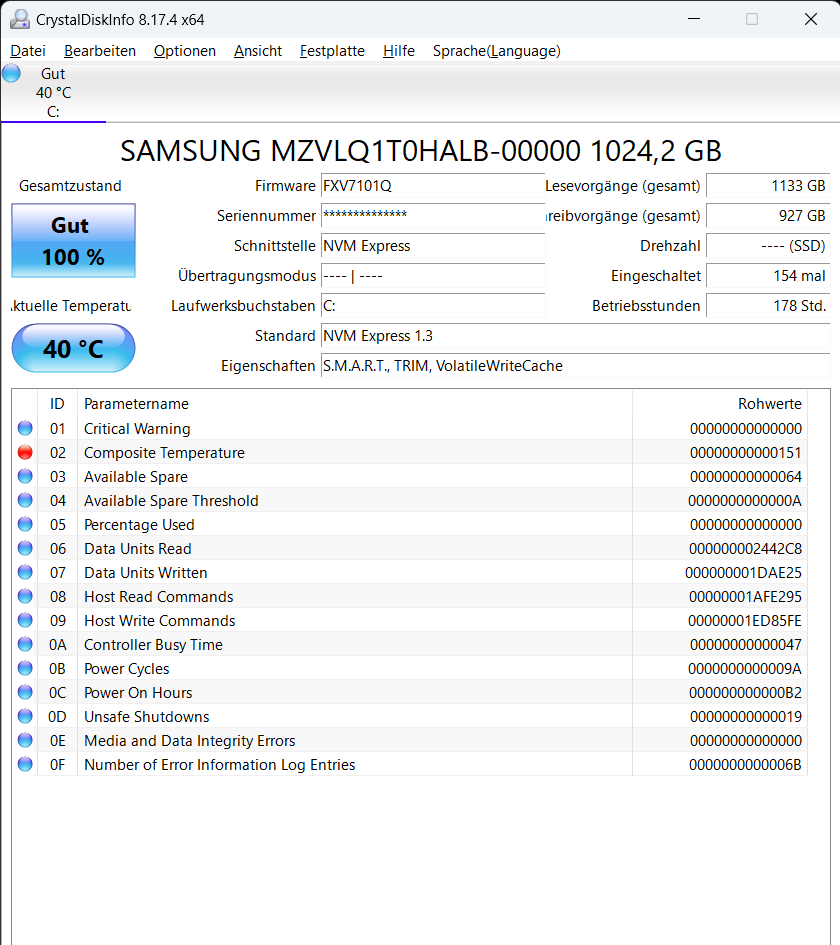Click the status dot beside Power Cycles

(24, 668)
